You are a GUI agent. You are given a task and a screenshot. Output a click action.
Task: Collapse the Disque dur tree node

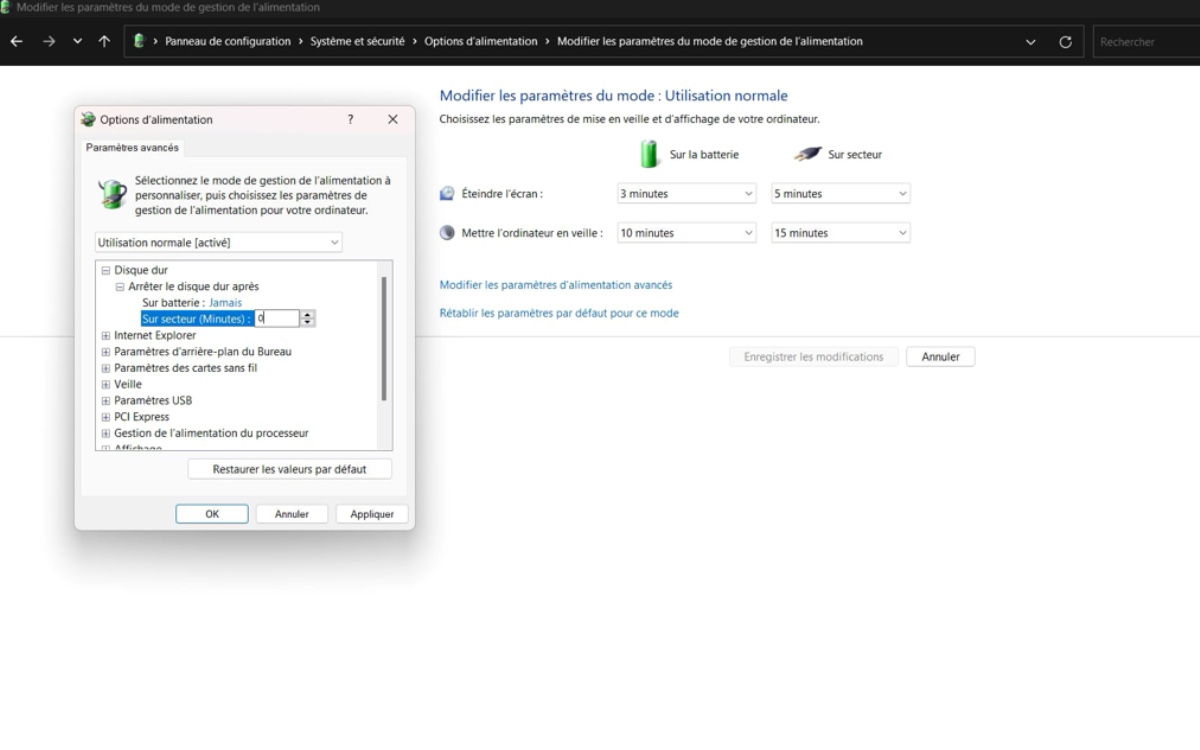(105, 270)
